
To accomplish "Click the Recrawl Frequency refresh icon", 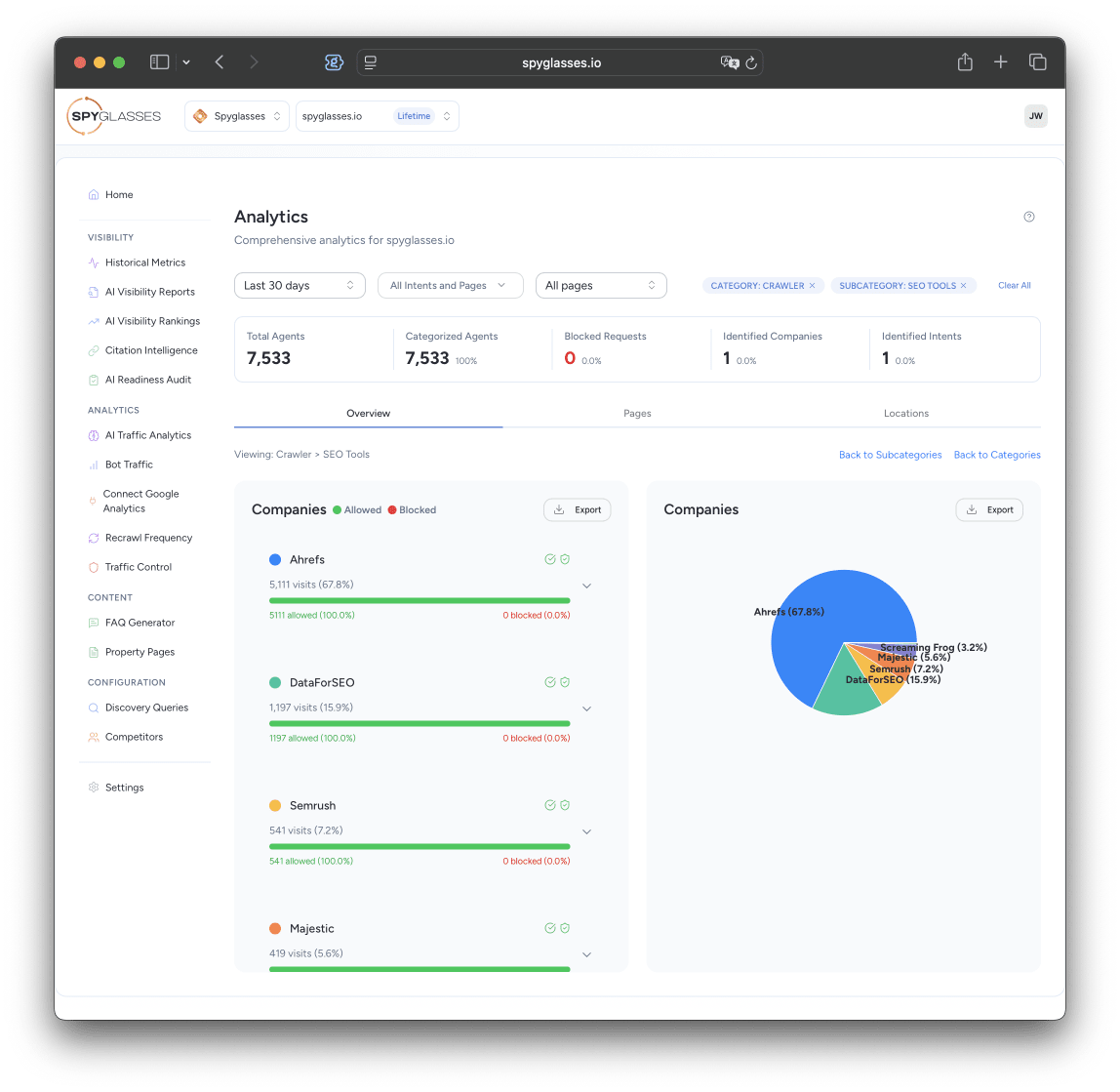I will pos(94,538).
